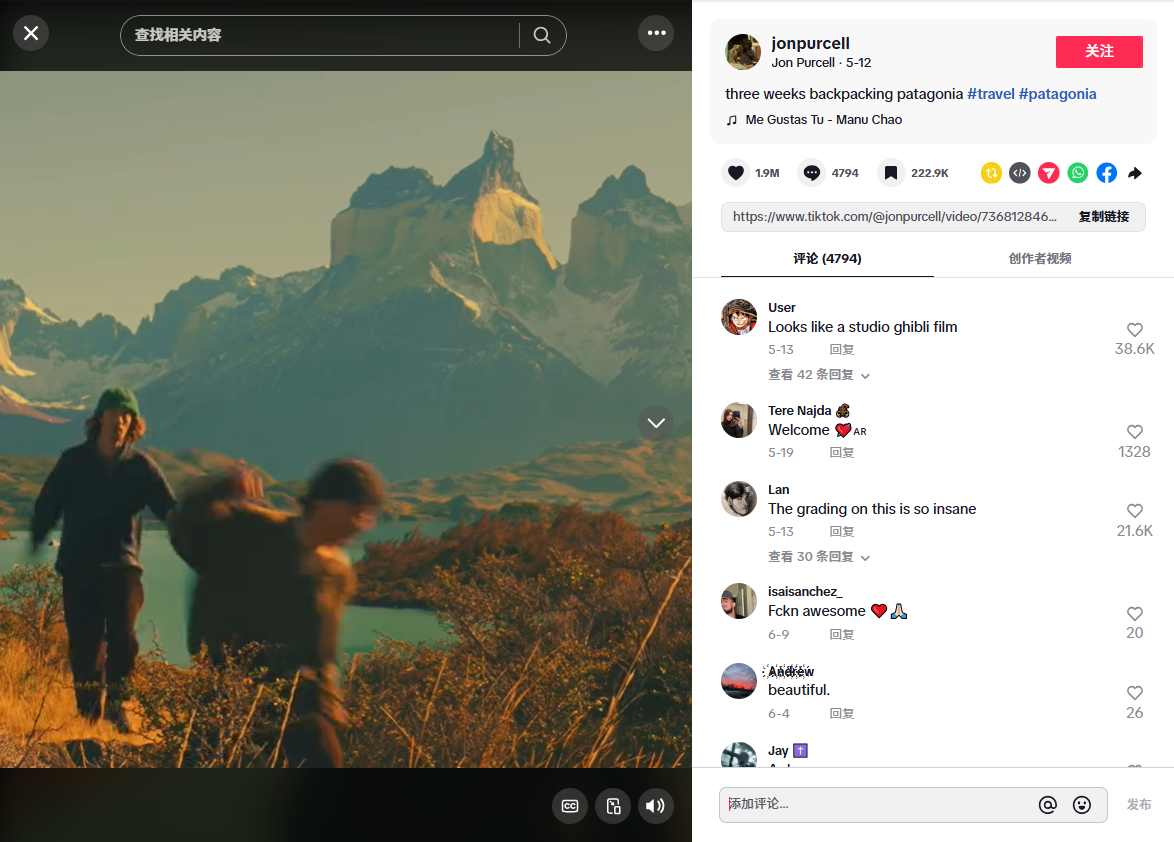1174x842 pixels.
Task: Share the video via the WhatsApp icon
Action: coord(1077,173)
